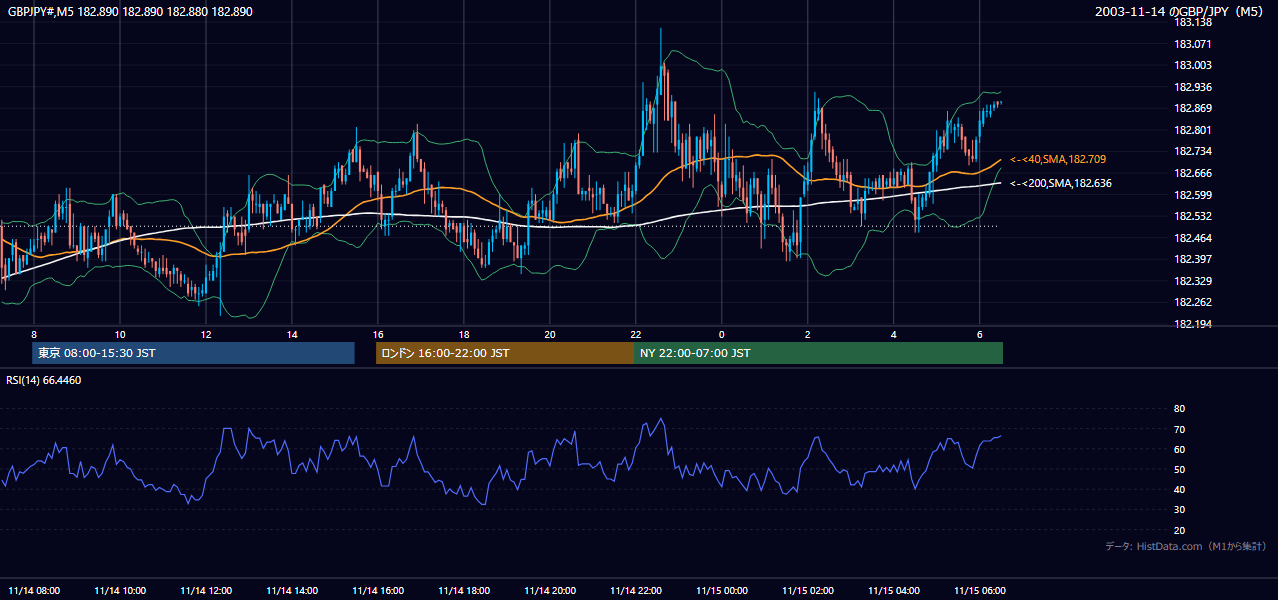Click hour tick 14 under the price chart
Viewport: 1278px width, 600px height.
tap(292, 334)
